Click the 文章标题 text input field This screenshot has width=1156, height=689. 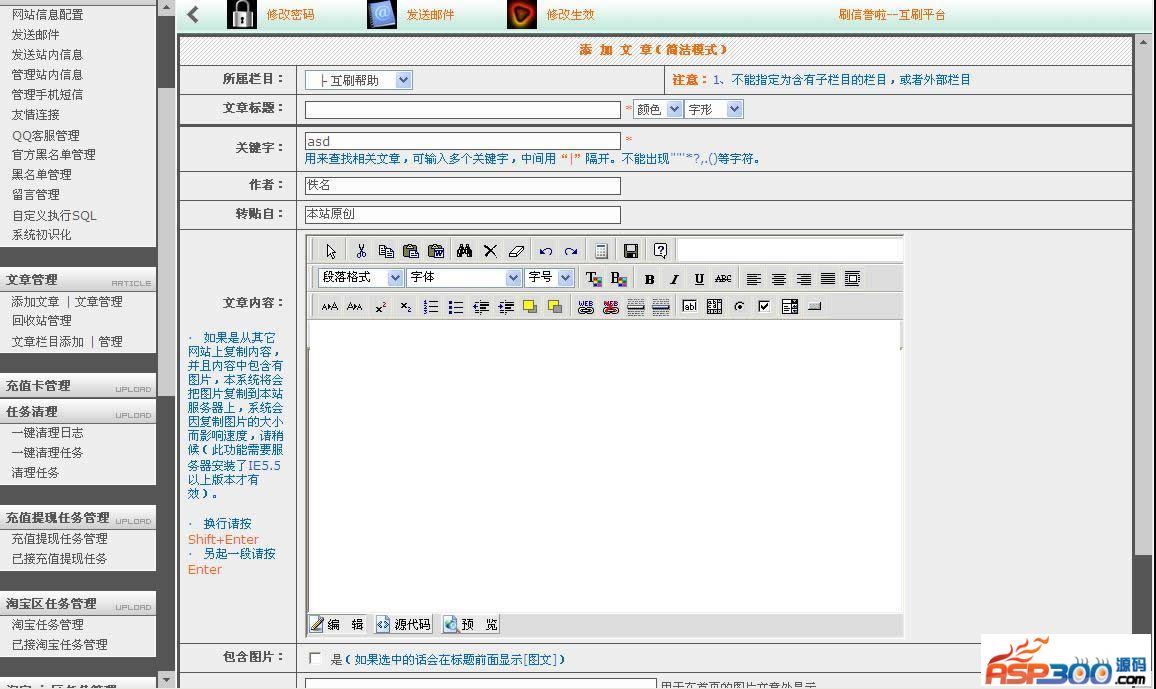click(462, 110)
